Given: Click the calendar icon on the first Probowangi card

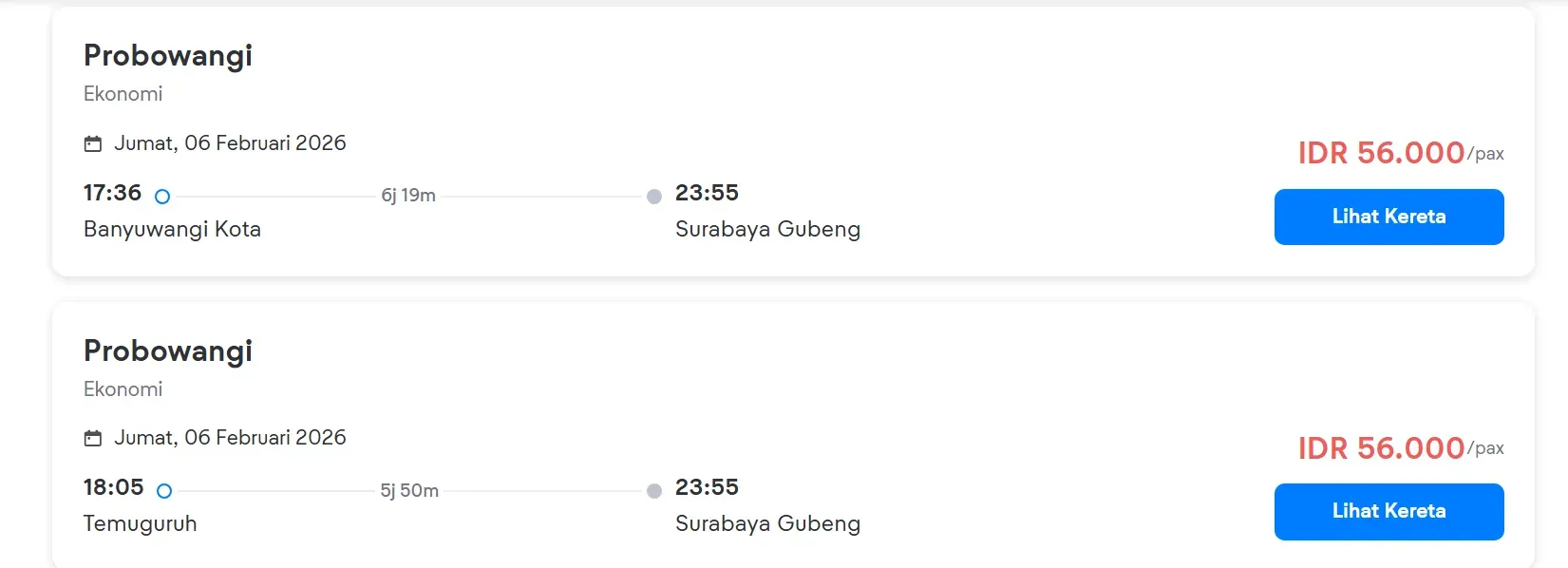Looking at the screenshot, I should (x=92, y=143).
